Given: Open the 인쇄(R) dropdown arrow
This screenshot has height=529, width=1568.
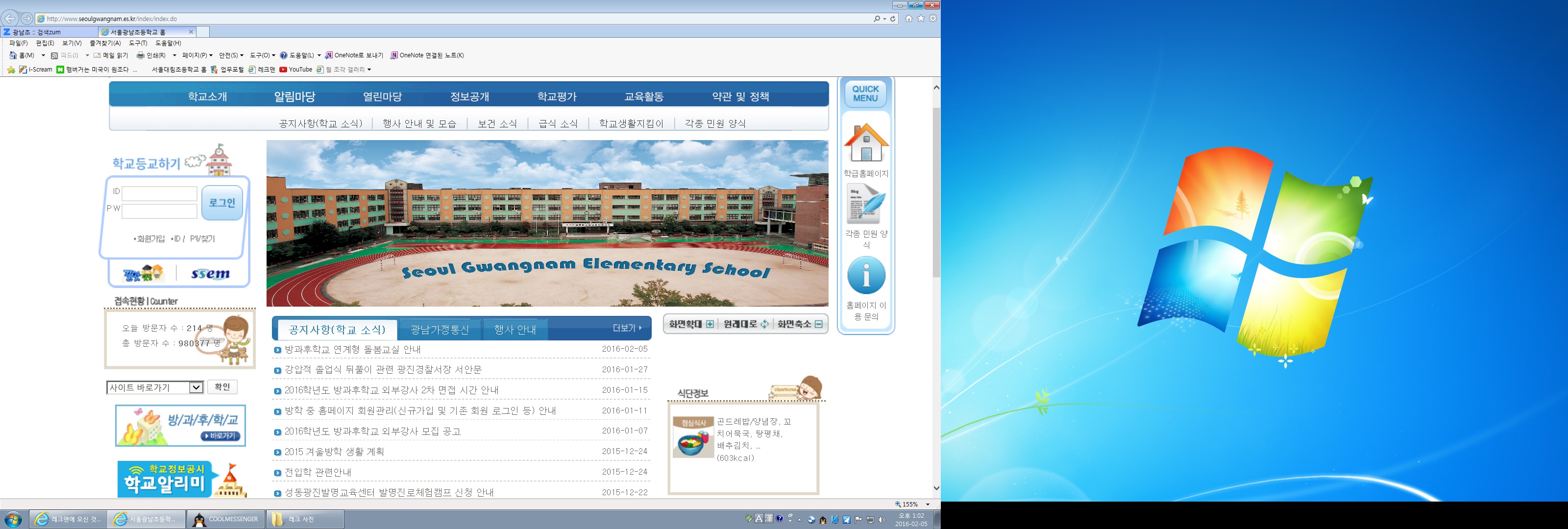Looking at the screenshot, I should pos(175,55).
